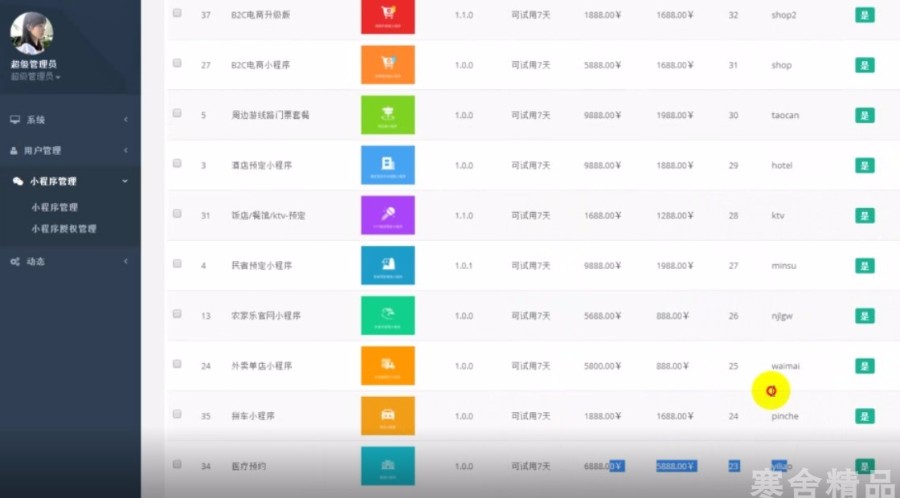Click the 酒店预定小程序 name cell

click(261, 165)
